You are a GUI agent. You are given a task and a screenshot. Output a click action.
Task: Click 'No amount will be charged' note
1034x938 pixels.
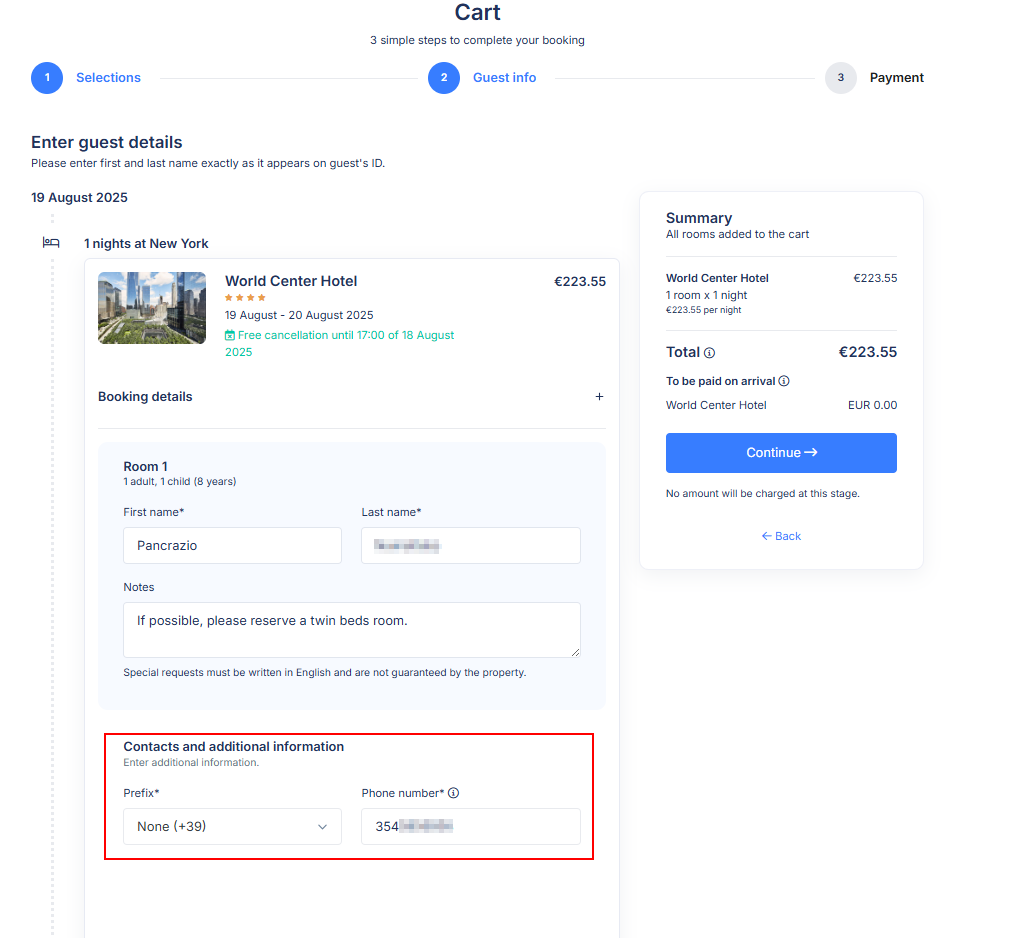[762, 493]
